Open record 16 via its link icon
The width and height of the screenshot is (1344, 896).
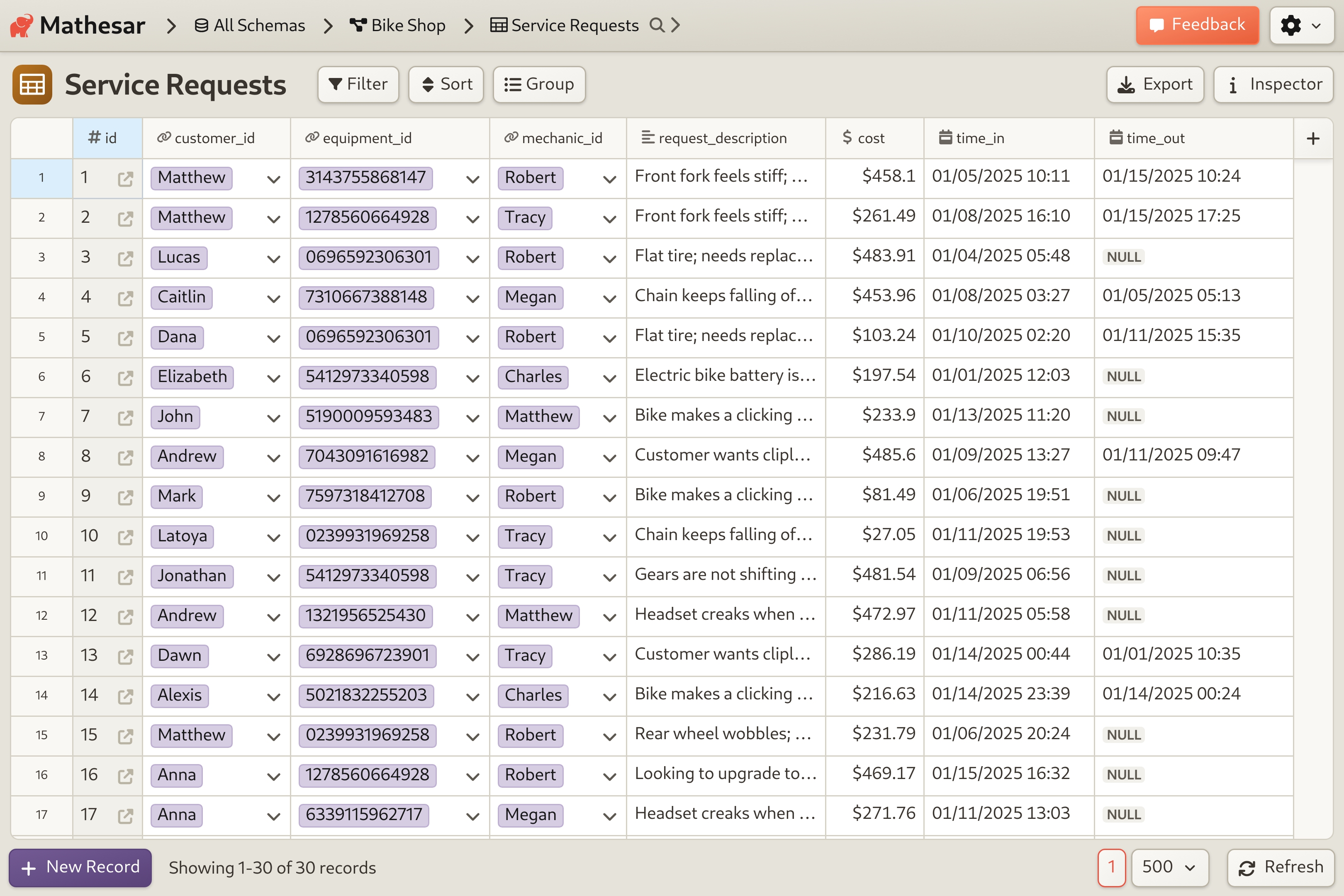click(125, 776)
